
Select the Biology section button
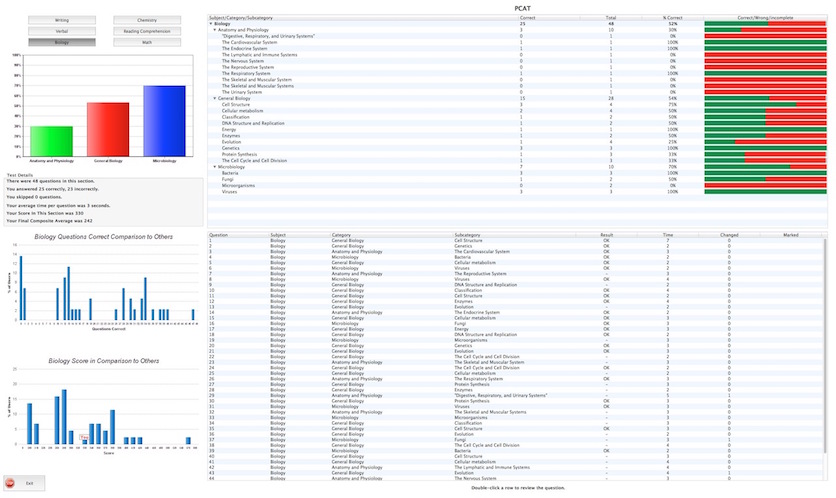[62, 42]
